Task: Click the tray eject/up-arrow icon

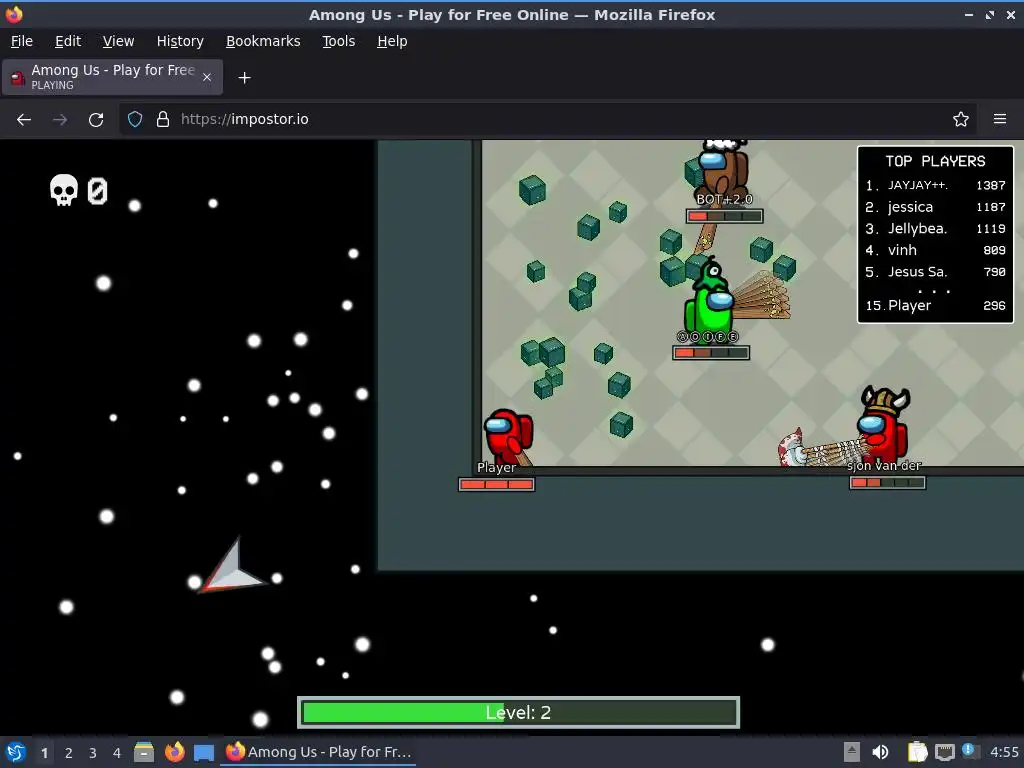Action: click(851, 752)
